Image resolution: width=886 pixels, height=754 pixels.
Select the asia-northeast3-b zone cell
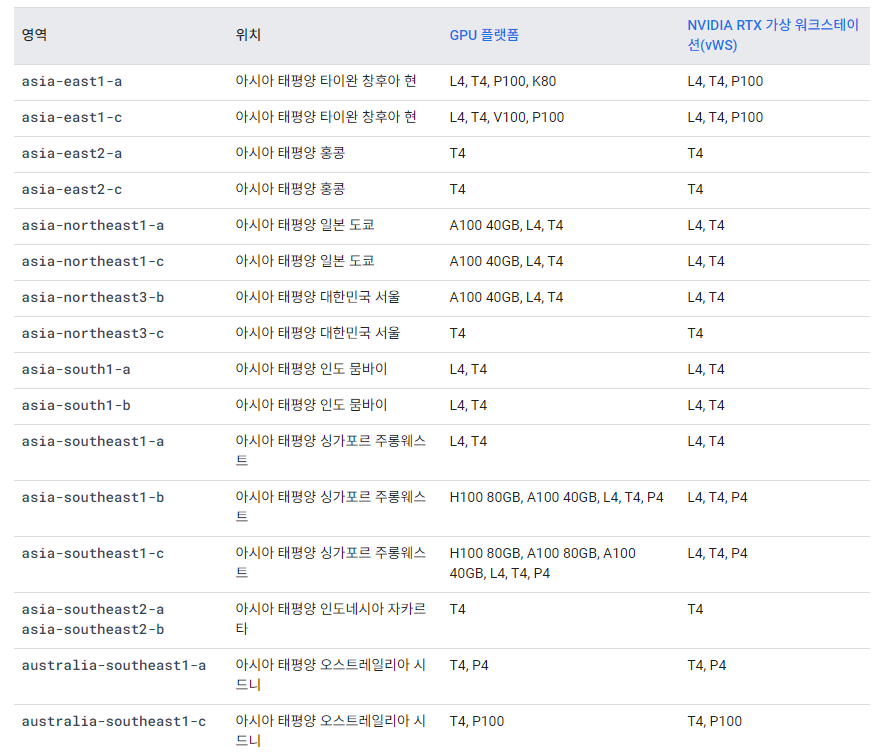[93, 298]
